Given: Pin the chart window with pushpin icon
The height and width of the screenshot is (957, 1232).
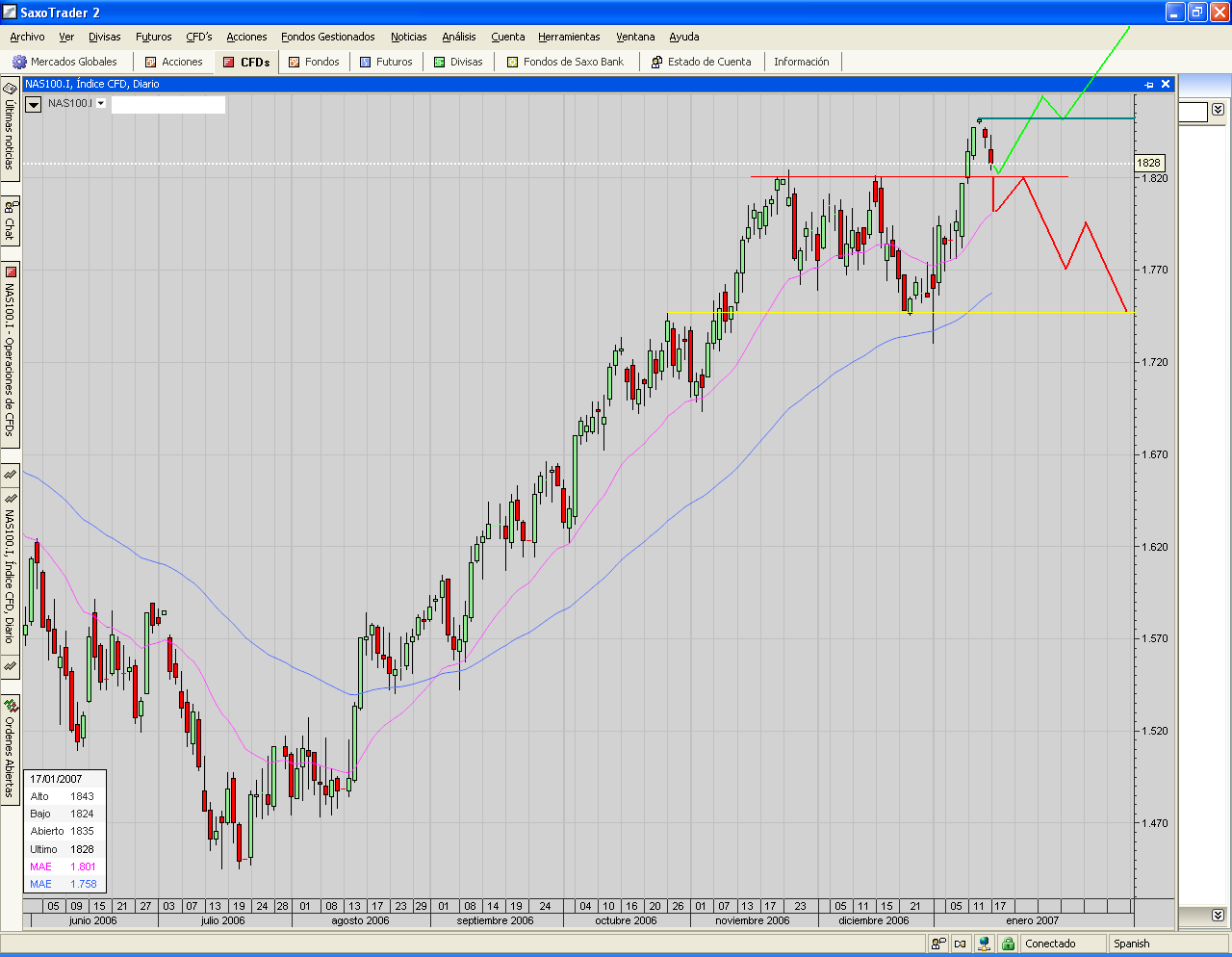Looking at the screenshot, I should (1148, 84).
